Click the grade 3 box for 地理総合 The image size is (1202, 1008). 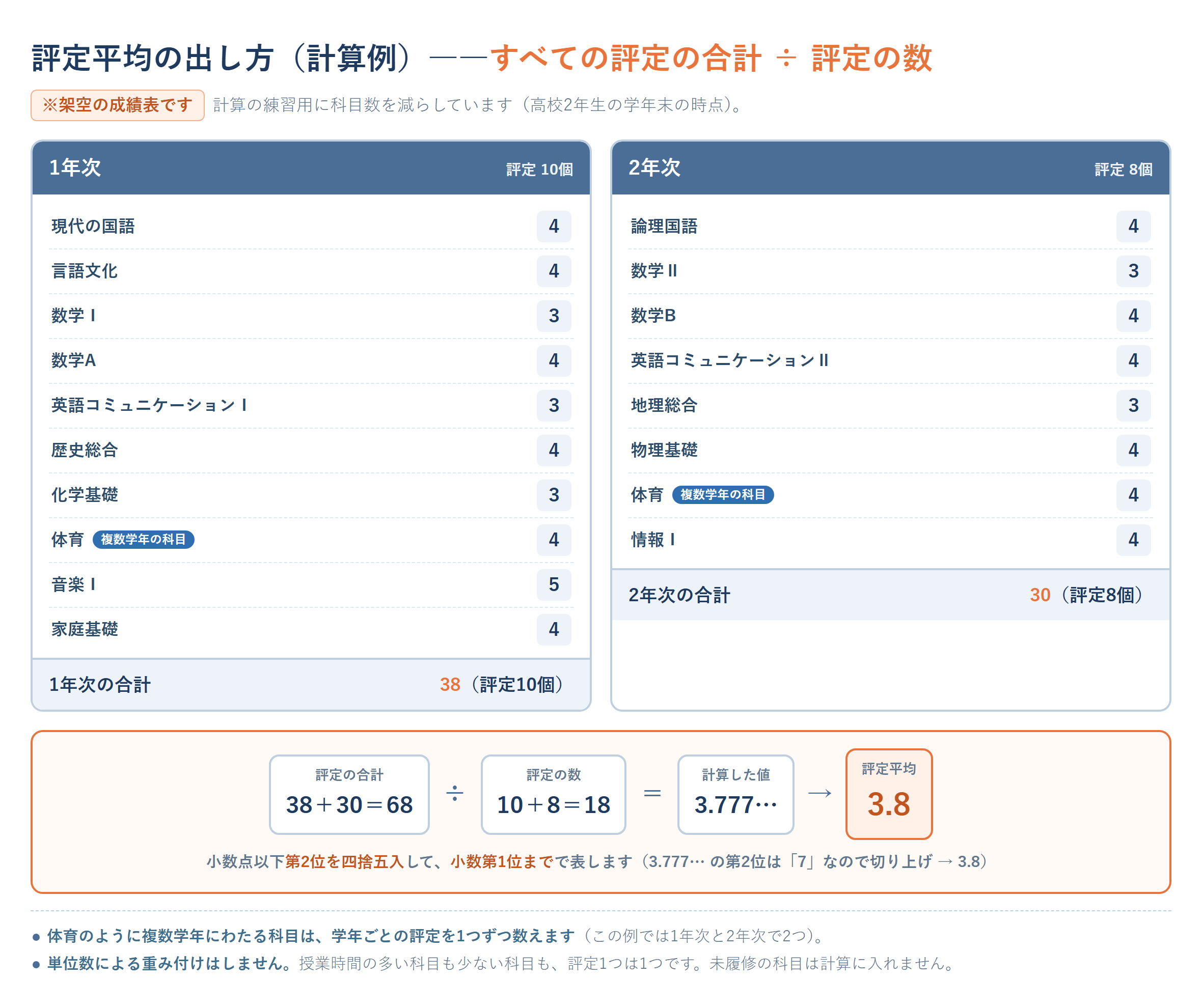1133,406
